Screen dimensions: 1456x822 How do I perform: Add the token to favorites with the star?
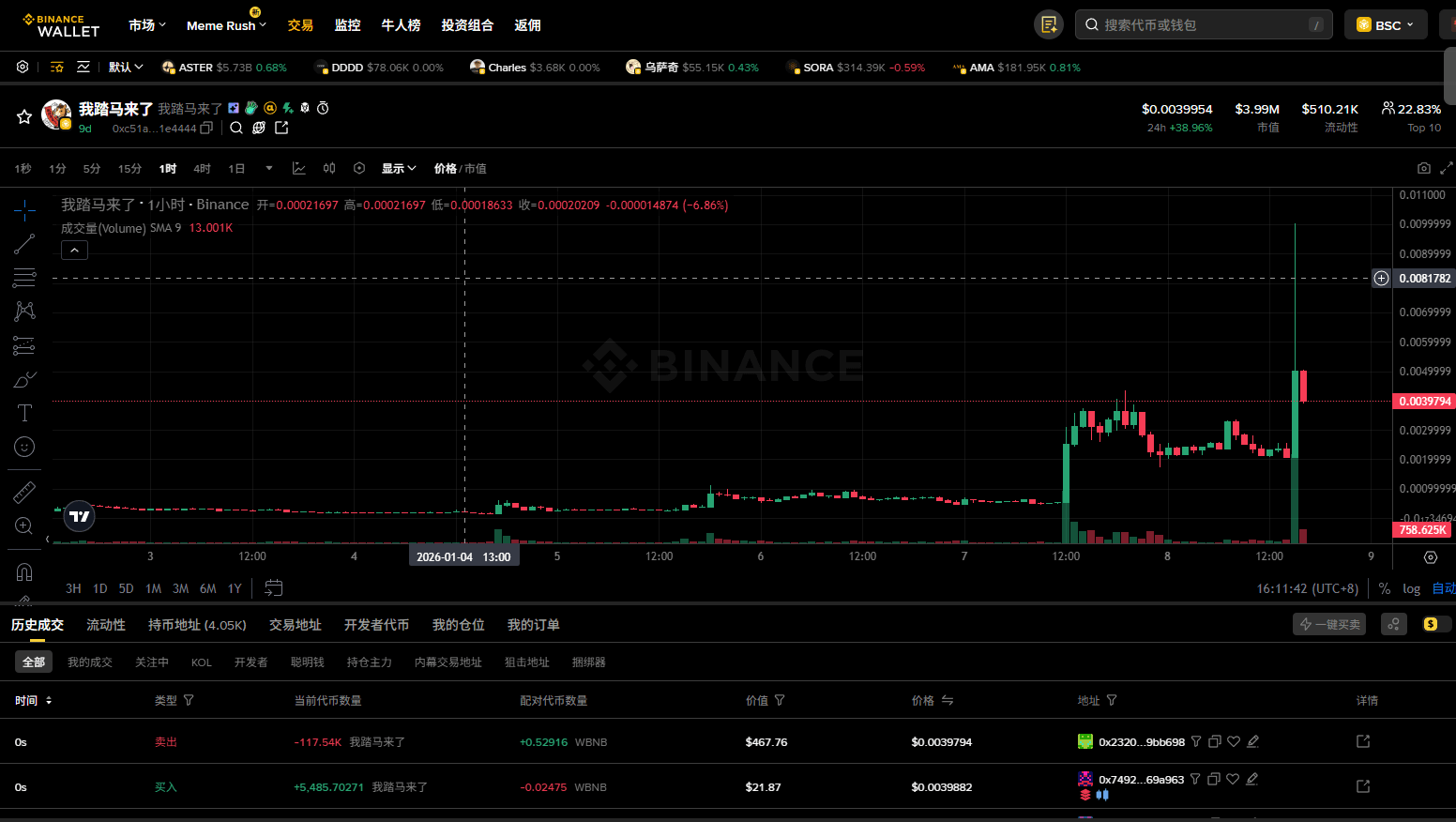pyautogui.click(x=24, y=116)
